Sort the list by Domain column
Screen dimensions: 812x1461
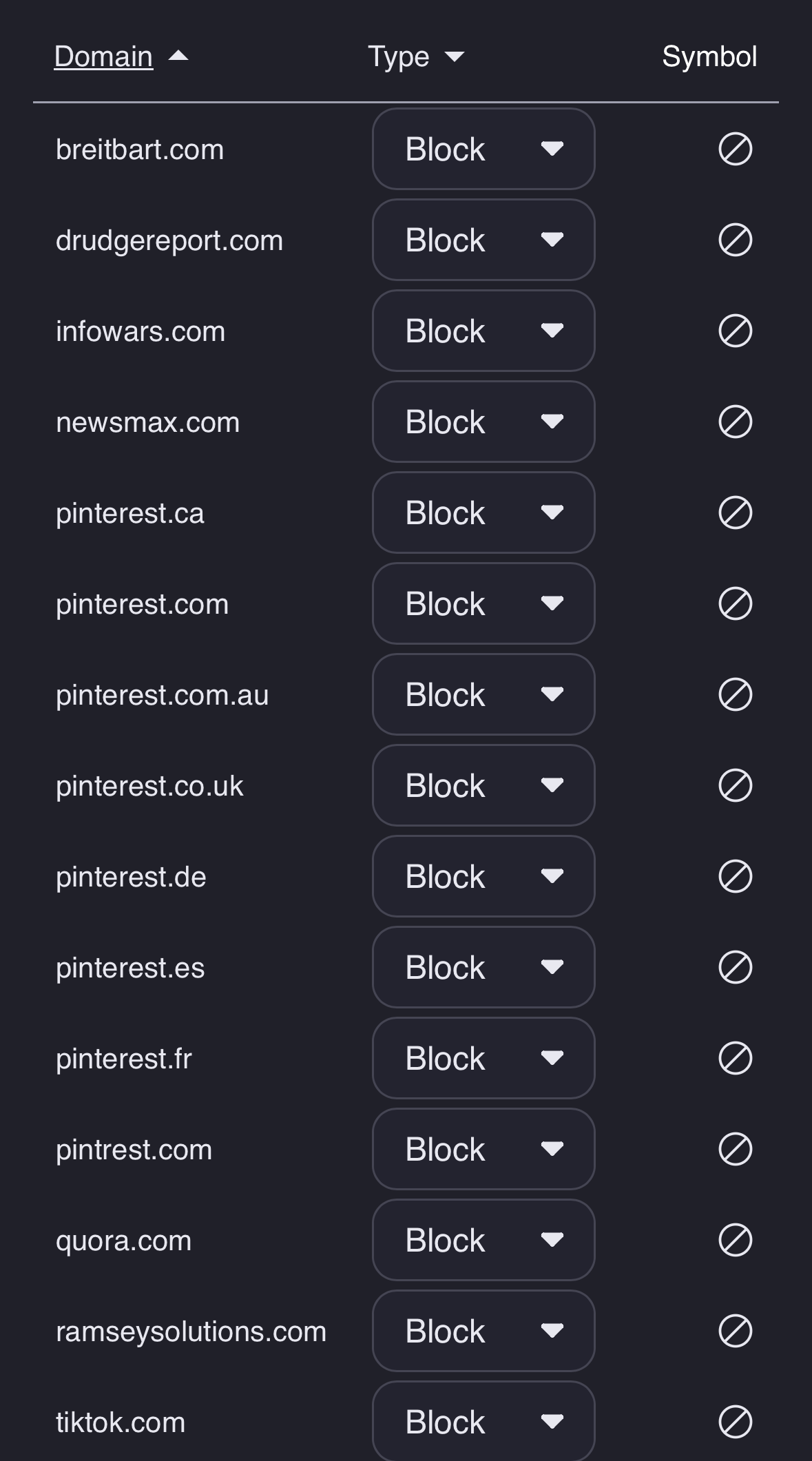(x=103, y=56)
